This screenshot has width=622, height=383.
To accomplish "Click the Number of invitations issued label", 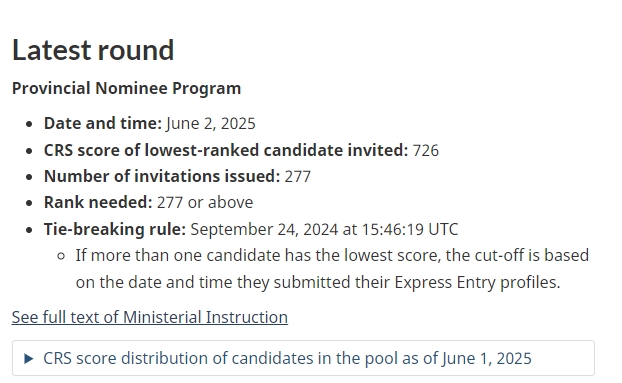I will [162, 176].
